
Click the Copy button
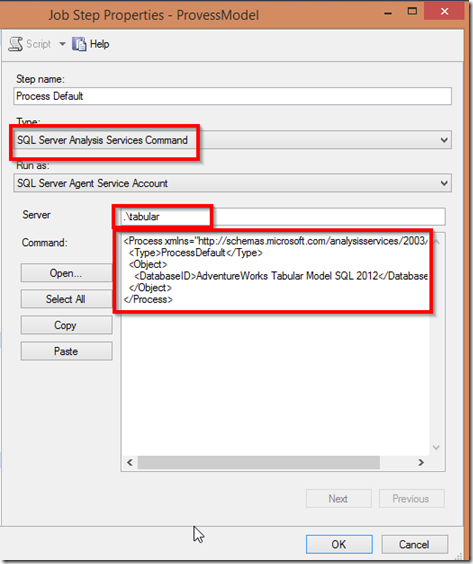(66, 326)
